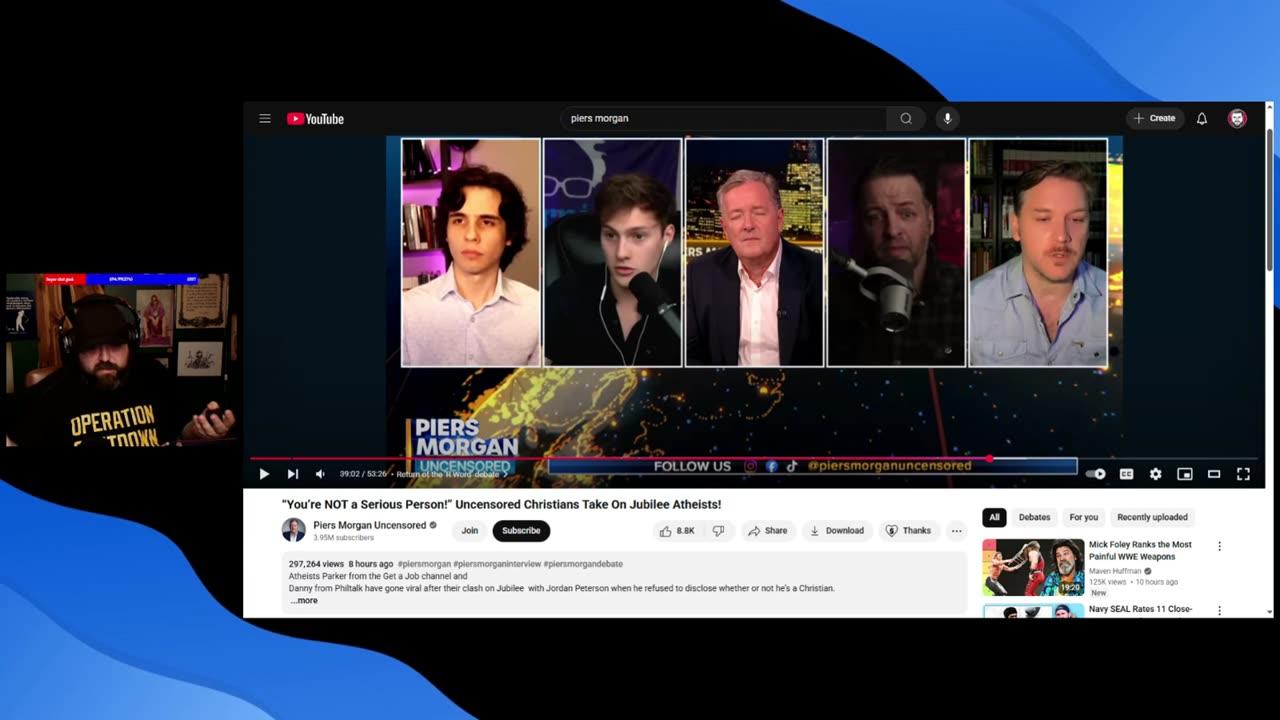Click the #piersmorgandebate hashtag

[x=583, y=564]
